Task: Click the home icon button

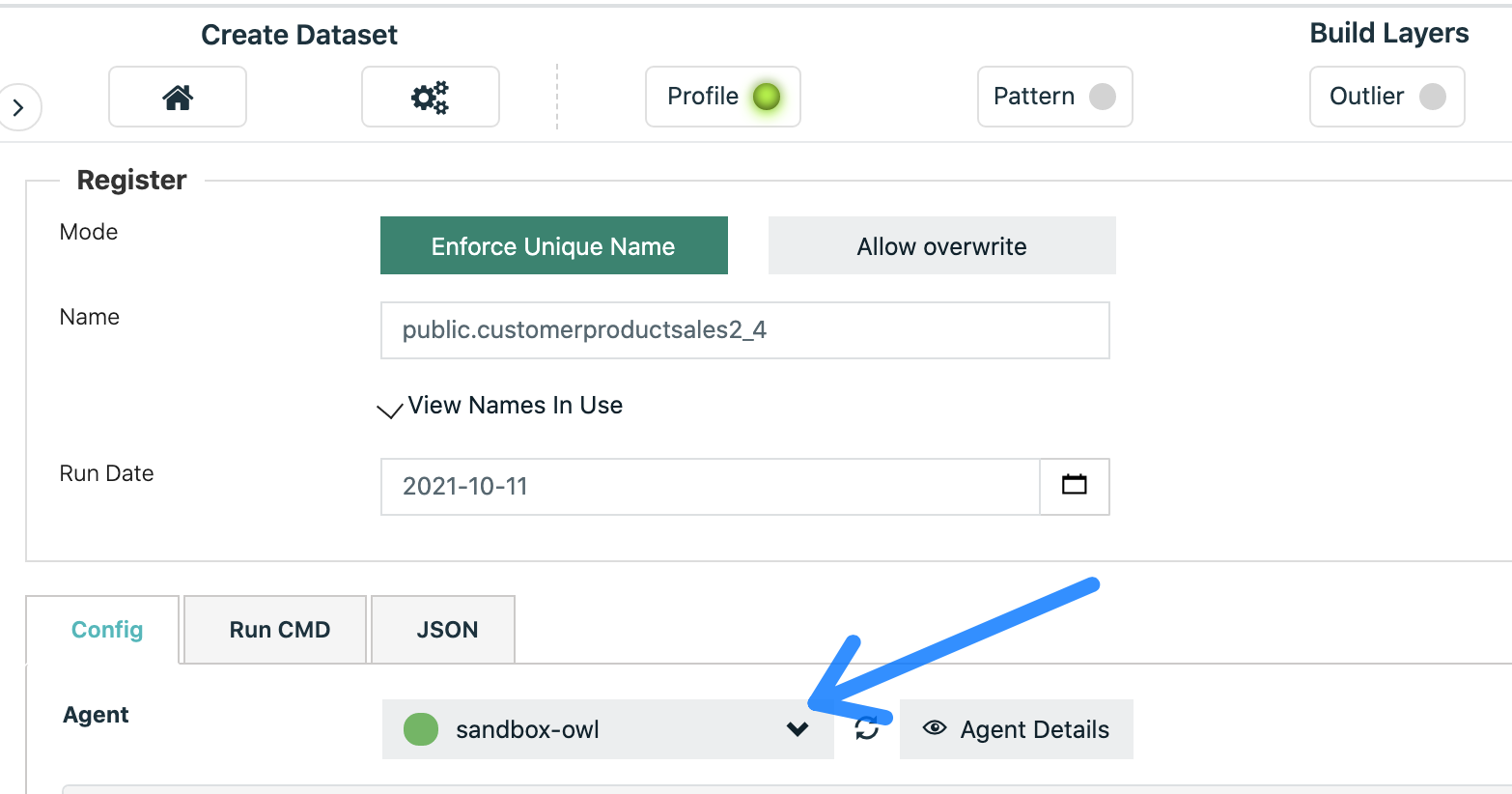Action: point(178,97)
